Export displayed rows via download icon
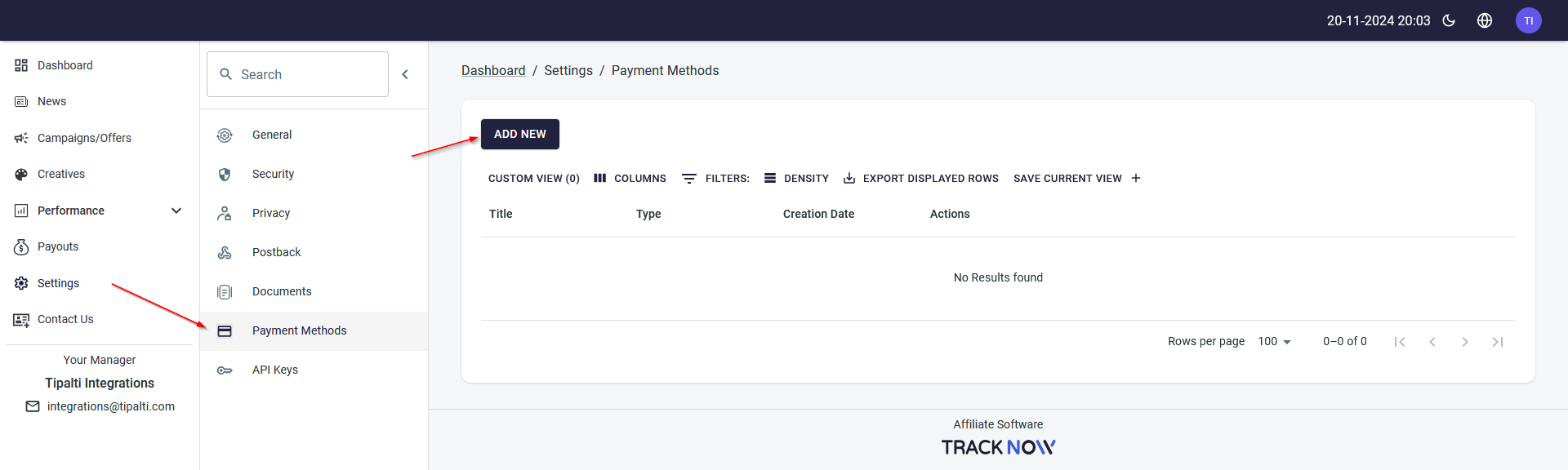The image size is (1568, 470). tap(849, 178)
